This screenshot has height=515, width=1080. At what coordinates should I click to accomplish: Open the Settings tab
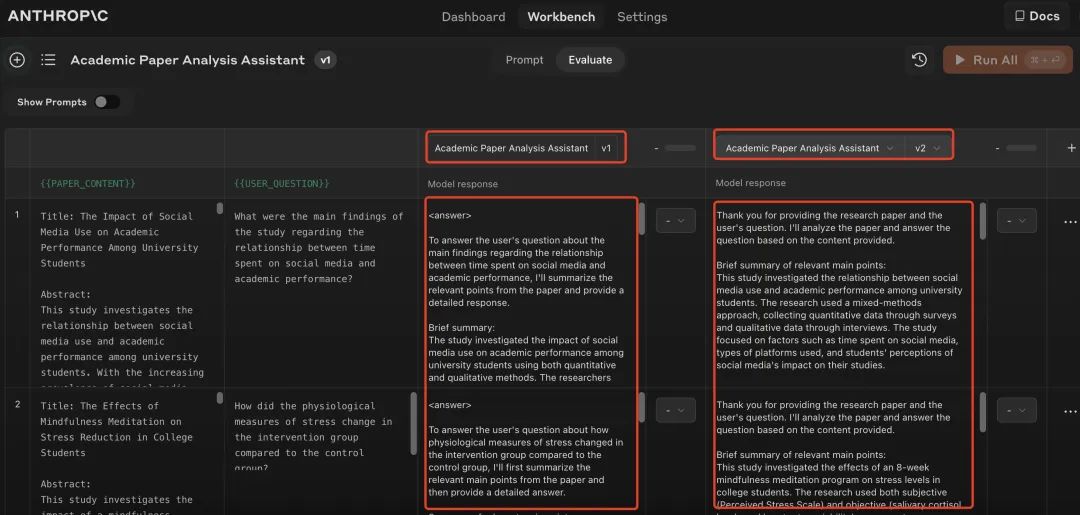point(642,17)
